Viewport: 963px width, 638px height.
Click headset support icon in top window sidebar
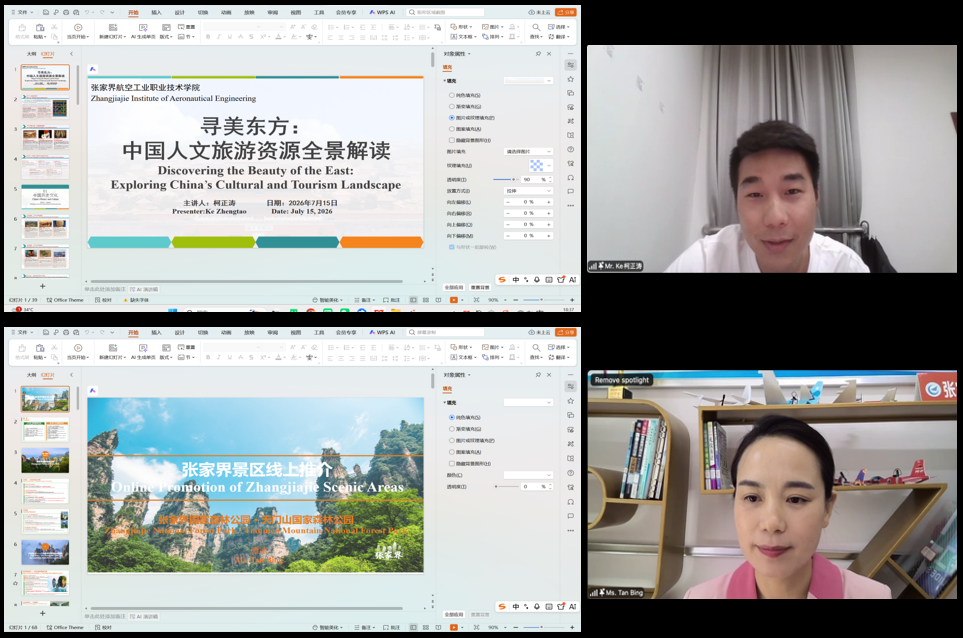coord(571,177)
